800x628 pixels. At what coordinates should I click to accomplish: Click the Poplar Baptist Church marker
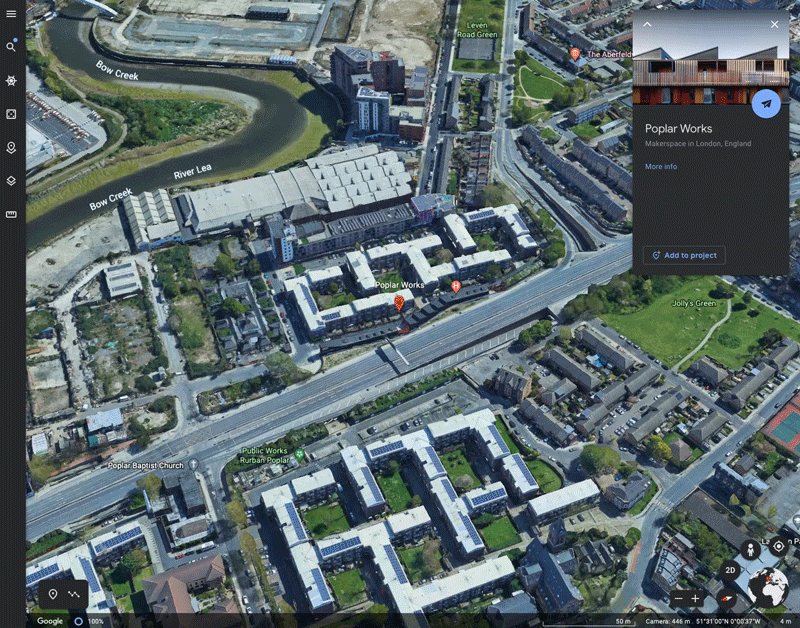pyautogui.click(x=193, y=464)
